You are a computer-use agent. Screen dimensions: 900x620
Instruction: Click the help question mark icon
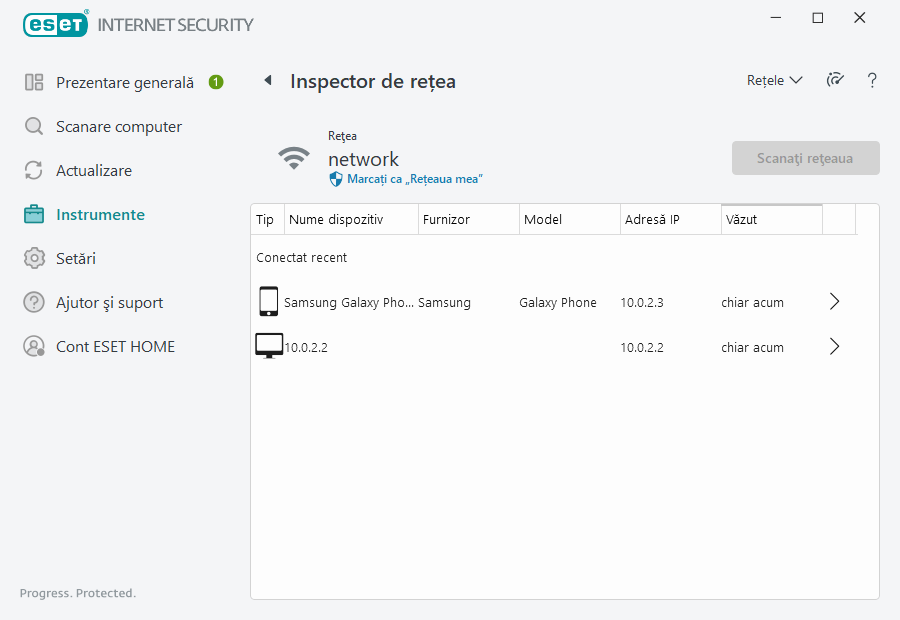(872, 81)
